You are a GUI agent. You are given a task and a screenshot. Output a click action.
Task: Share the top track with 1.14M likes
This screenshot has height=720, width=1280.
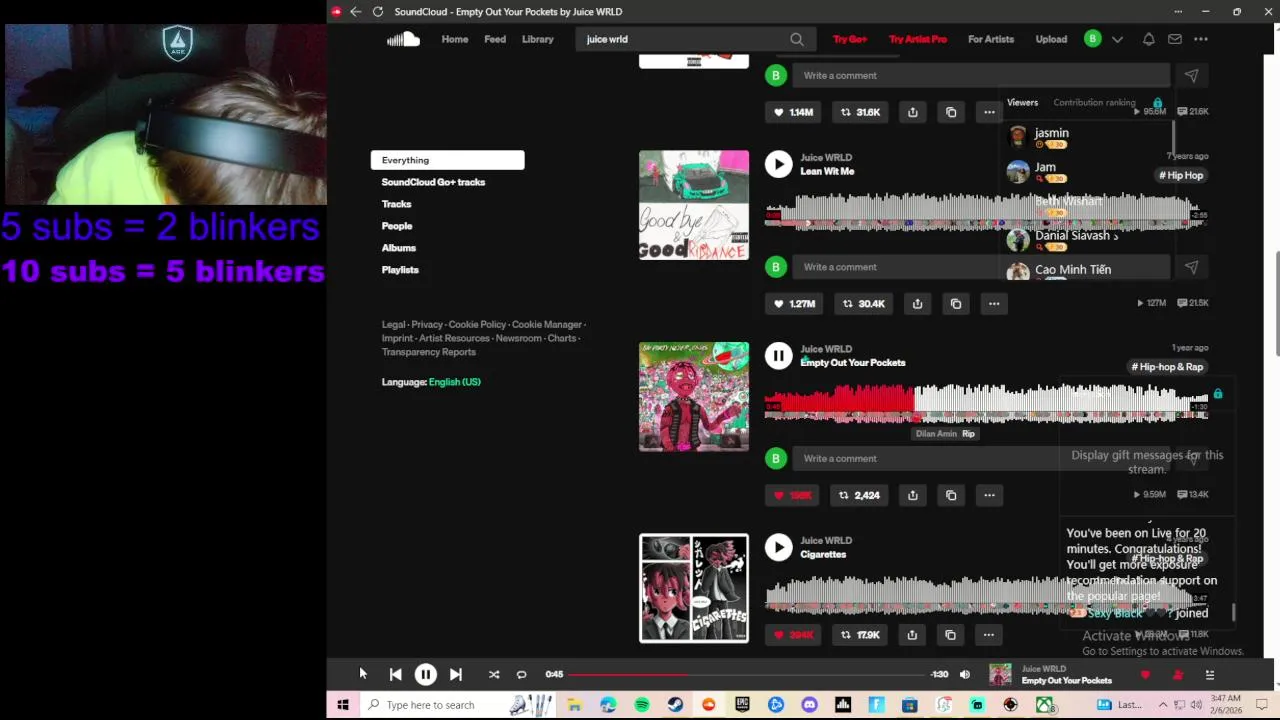[913, 112]
